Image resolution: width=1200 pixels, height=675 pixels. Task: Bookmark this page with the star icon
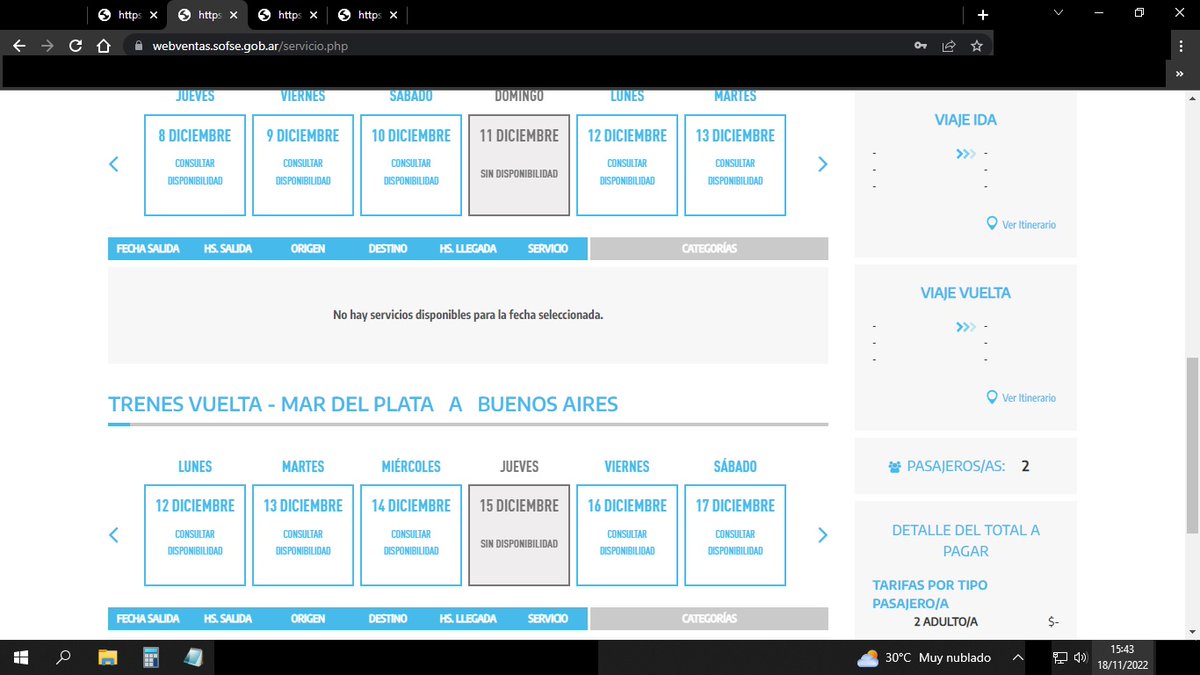click(977, 46)
